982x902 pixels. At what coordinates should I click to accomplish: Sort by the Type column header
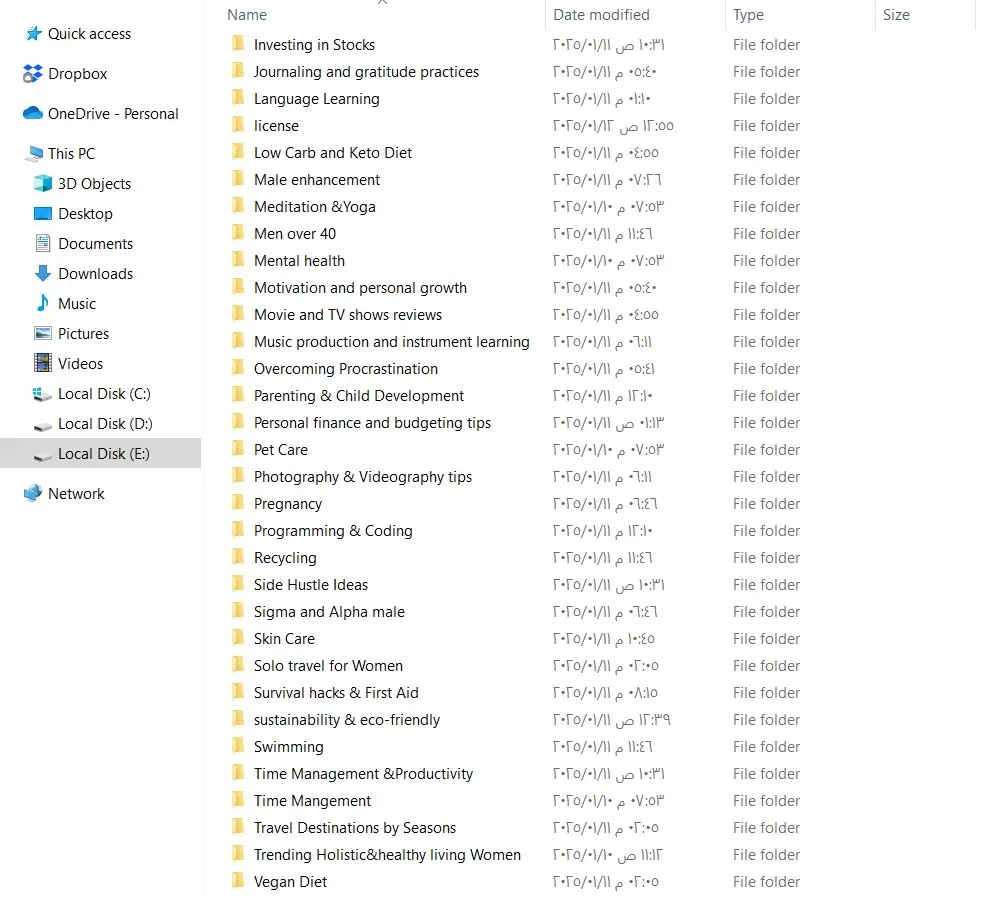(748, 14)
